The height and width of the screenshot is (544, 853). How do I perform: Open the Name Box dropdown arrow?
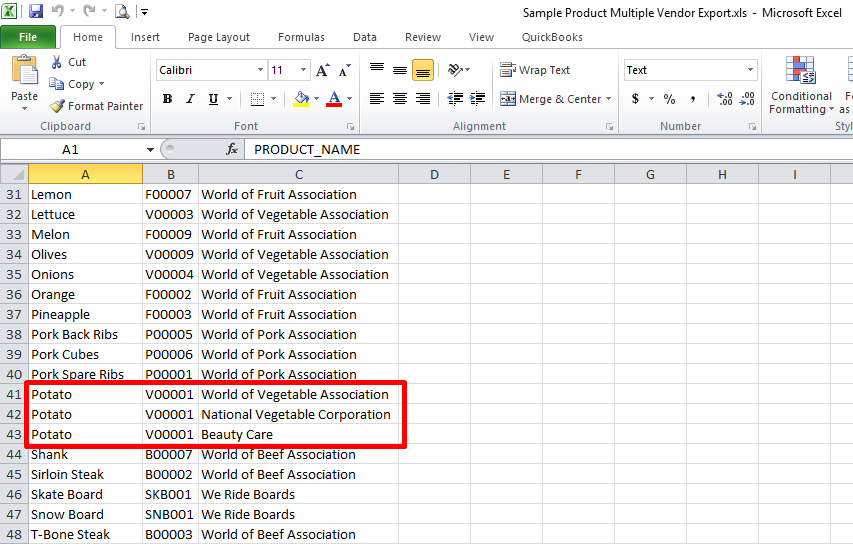(149, 149)
